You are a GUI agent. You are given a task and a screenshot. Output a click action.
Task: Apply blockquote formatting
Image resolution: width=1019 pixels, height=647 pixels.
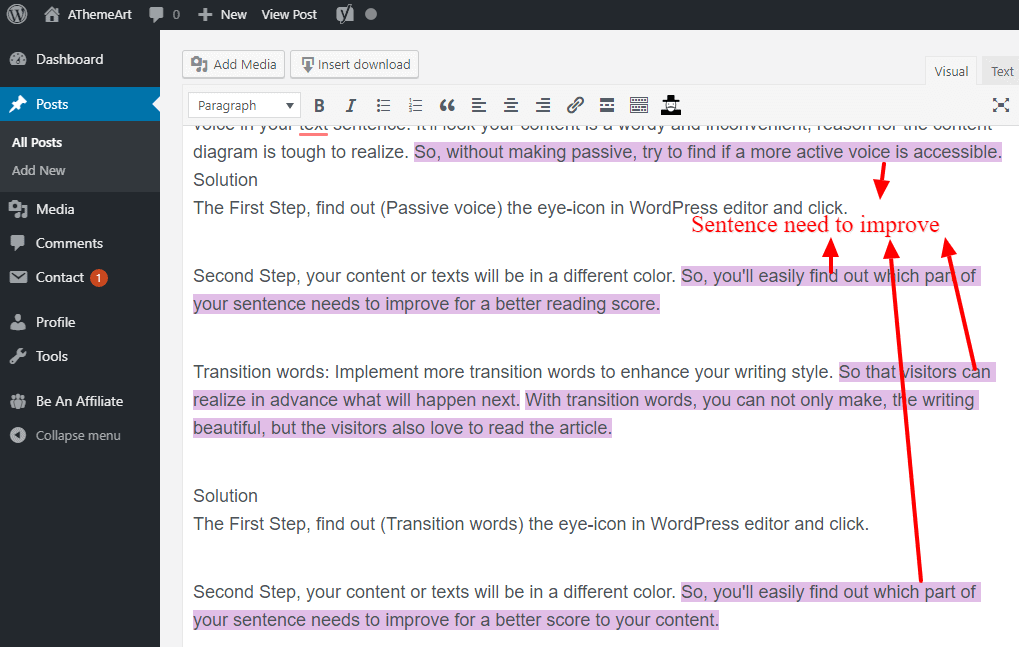click(x=447, y=105)
